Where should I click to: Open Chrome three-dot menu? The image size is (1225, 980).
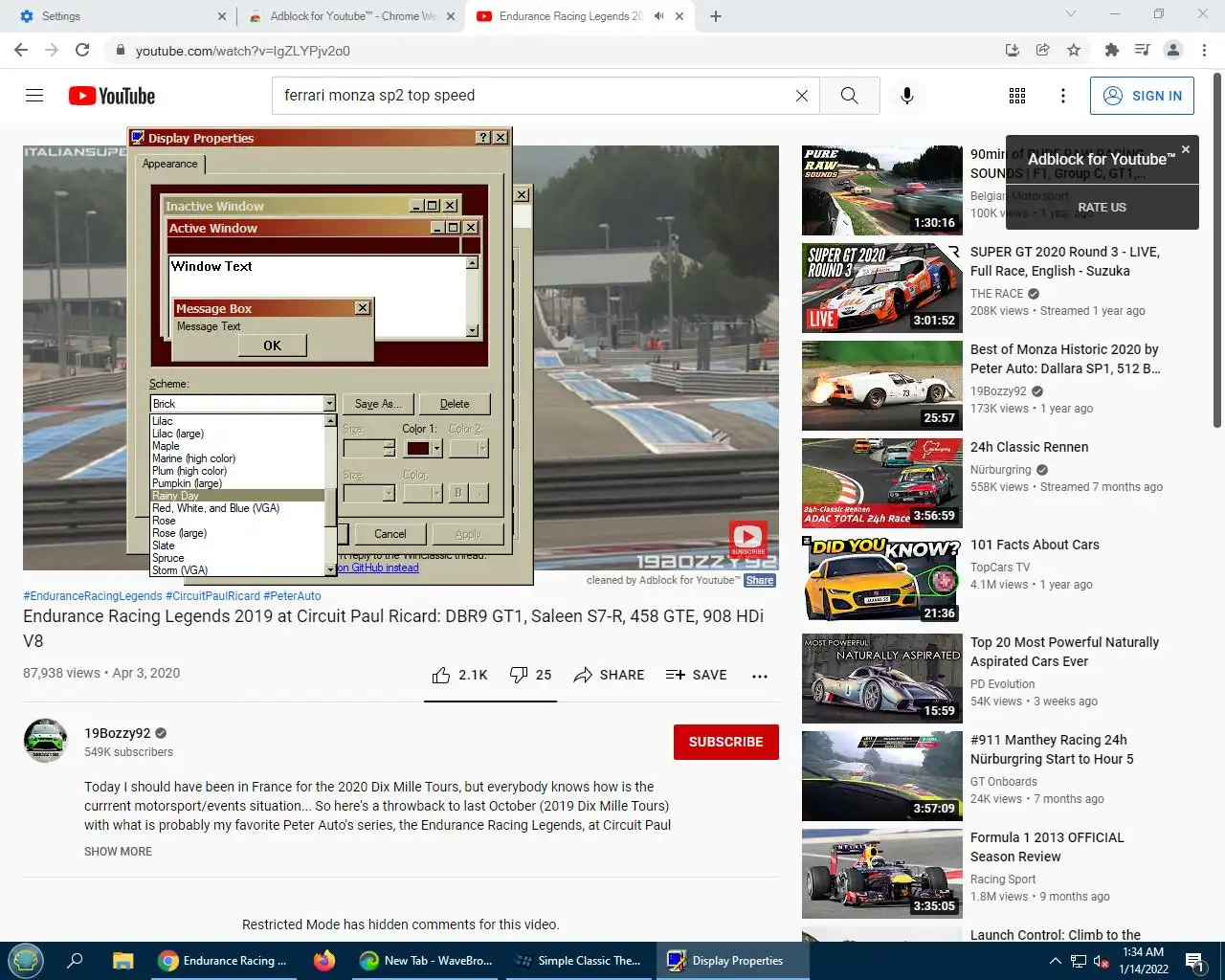click(x=1204, y=50)
